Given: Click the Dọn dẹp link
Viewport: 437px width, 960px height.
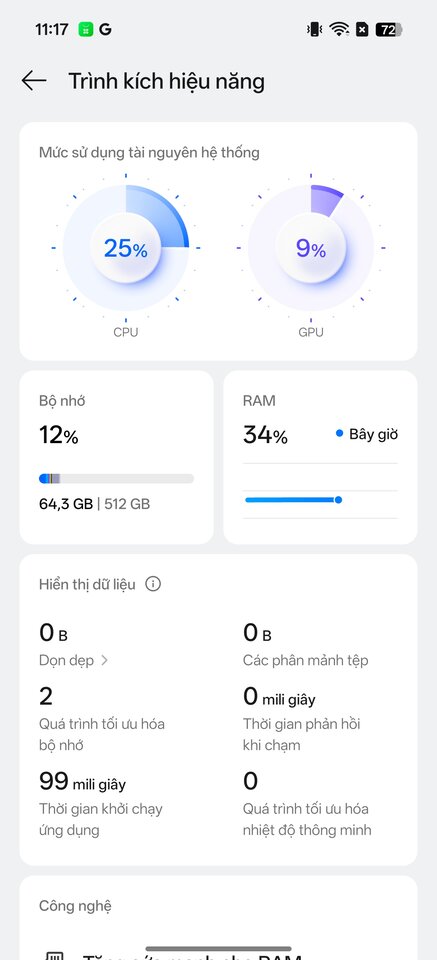Looking at the screenshot, I should (67, 660).
